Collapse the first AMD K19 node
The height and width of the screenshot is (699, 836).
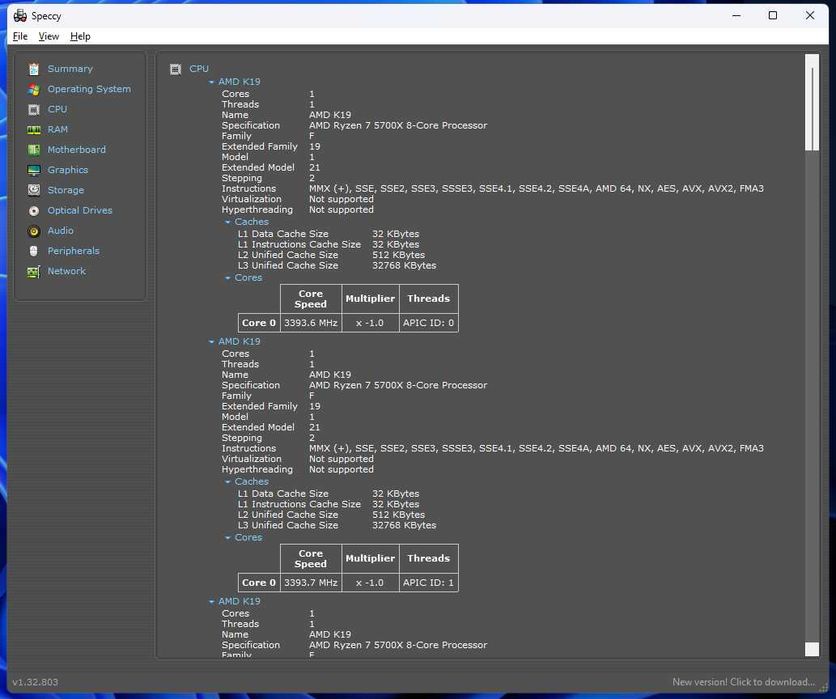pyautogui.click(x=212, y=82)
